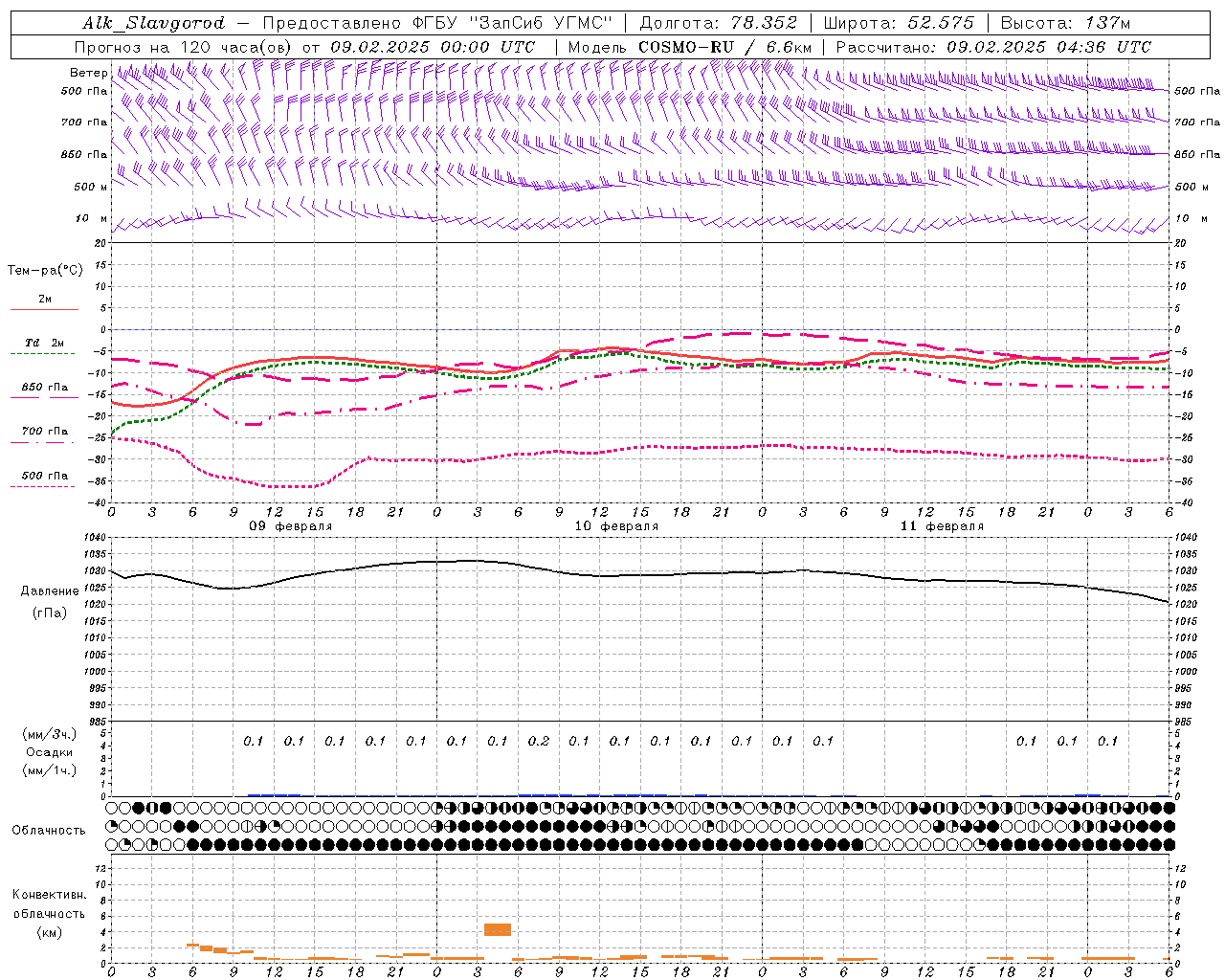Image resolution: width=1225 pixels, height=980 pixels.
Task: Select the "Высота: 137м" elevation text
Action: pos(1065,23)
